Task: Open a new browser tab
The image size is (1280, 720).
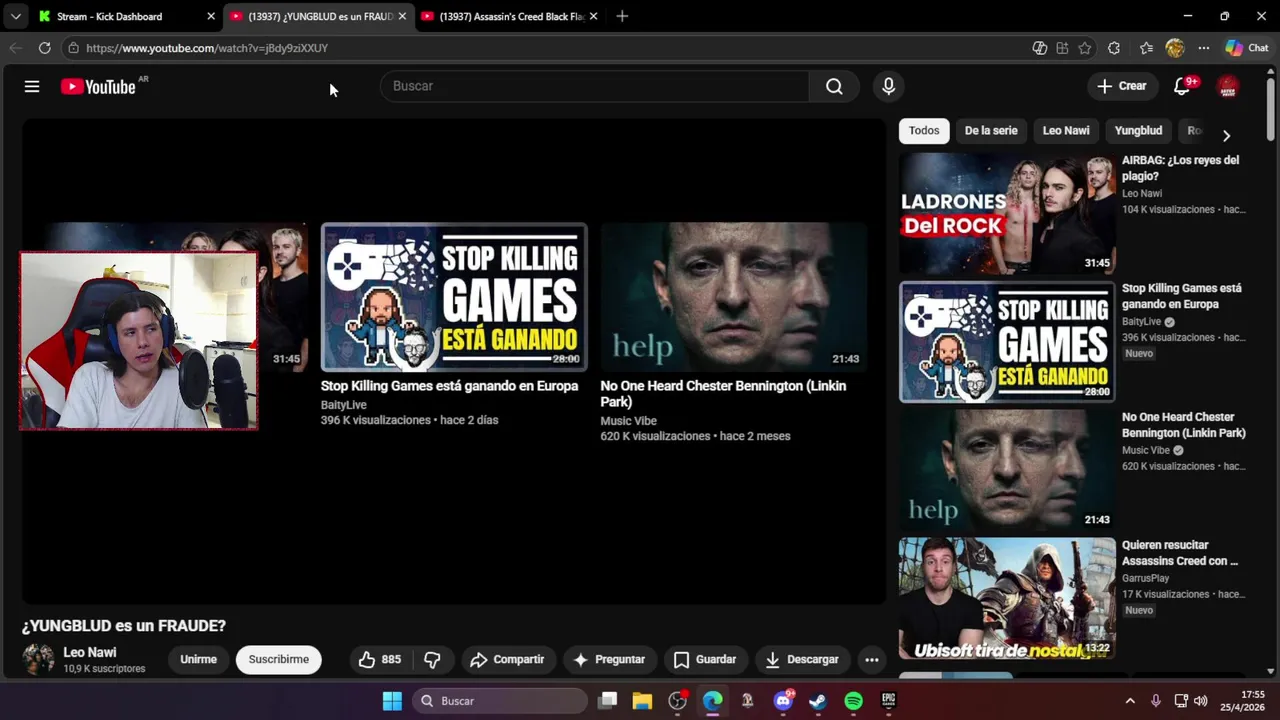Action: pos(622,16)
